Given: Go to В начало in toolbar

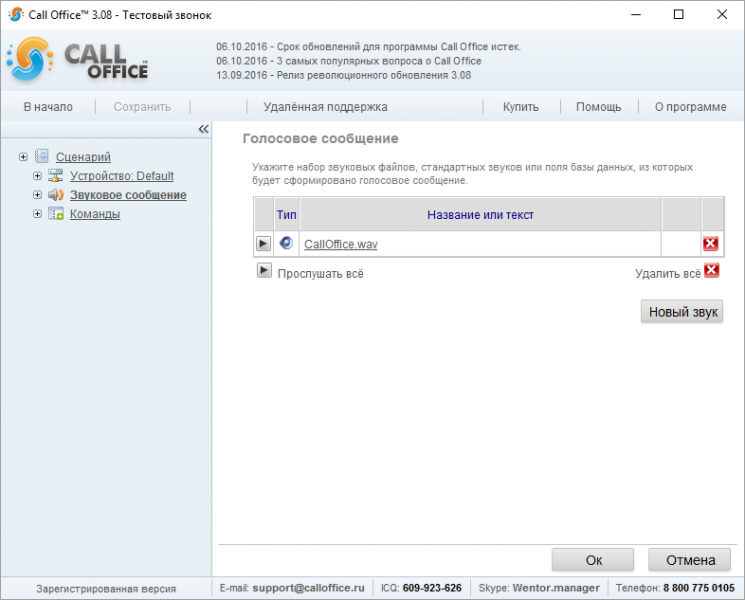Looking at the screenshot, I should click(x=48, y=107).
